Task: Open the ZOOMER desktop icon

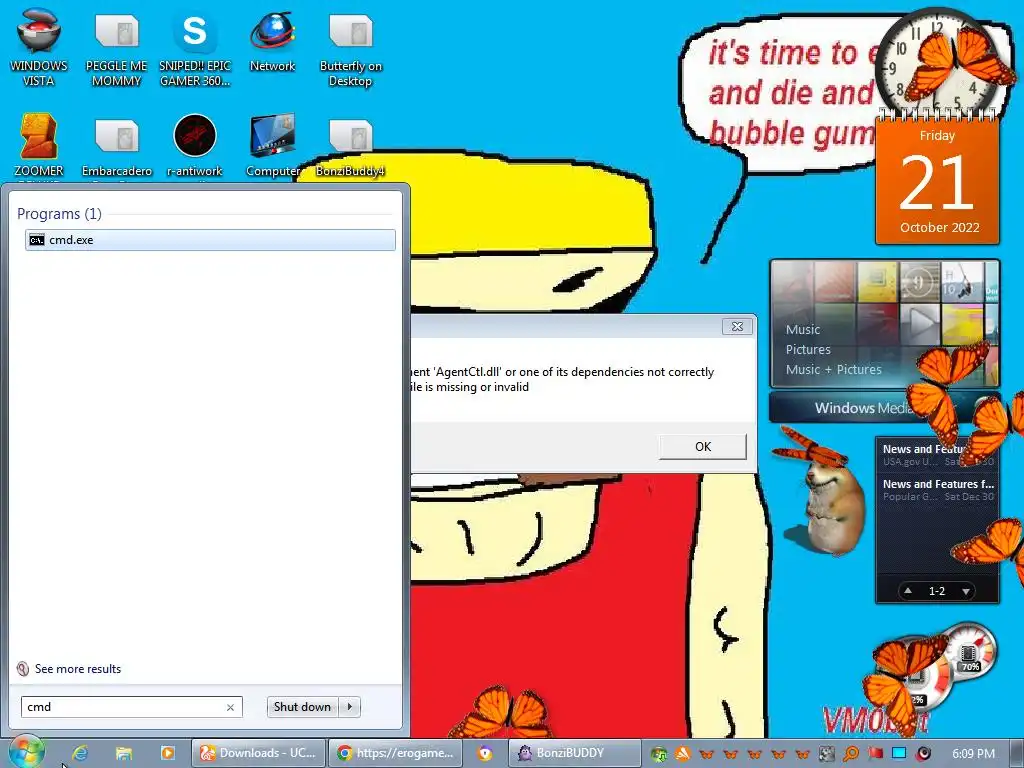Action: pos(39,145)
